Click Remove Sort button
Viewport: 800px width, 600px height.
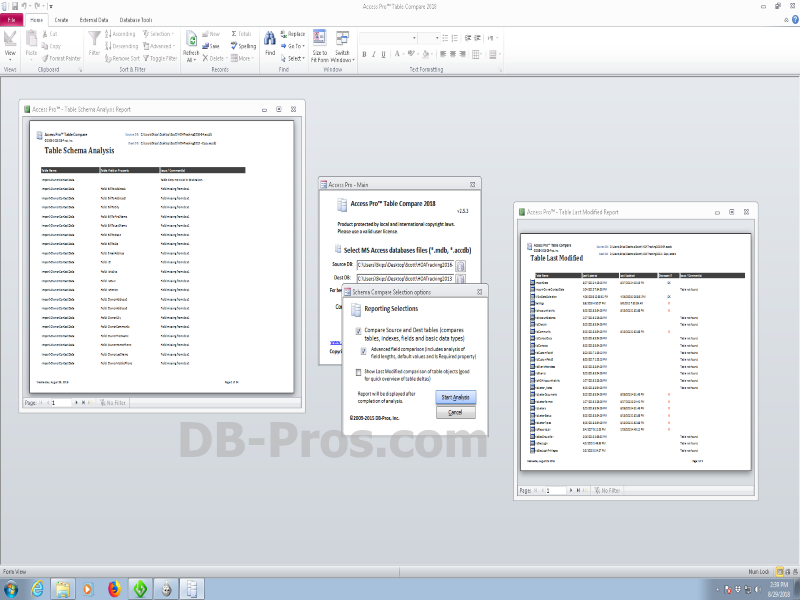(122, 59)
